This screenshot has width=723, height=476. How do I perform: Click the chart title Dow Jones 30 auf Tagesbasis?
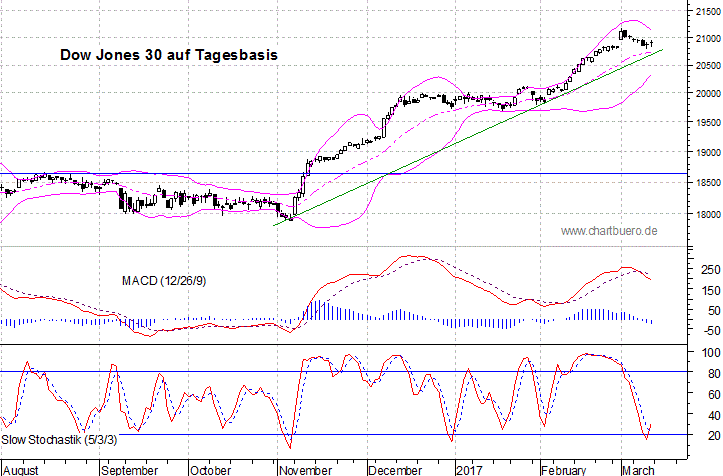click(169, 55)
